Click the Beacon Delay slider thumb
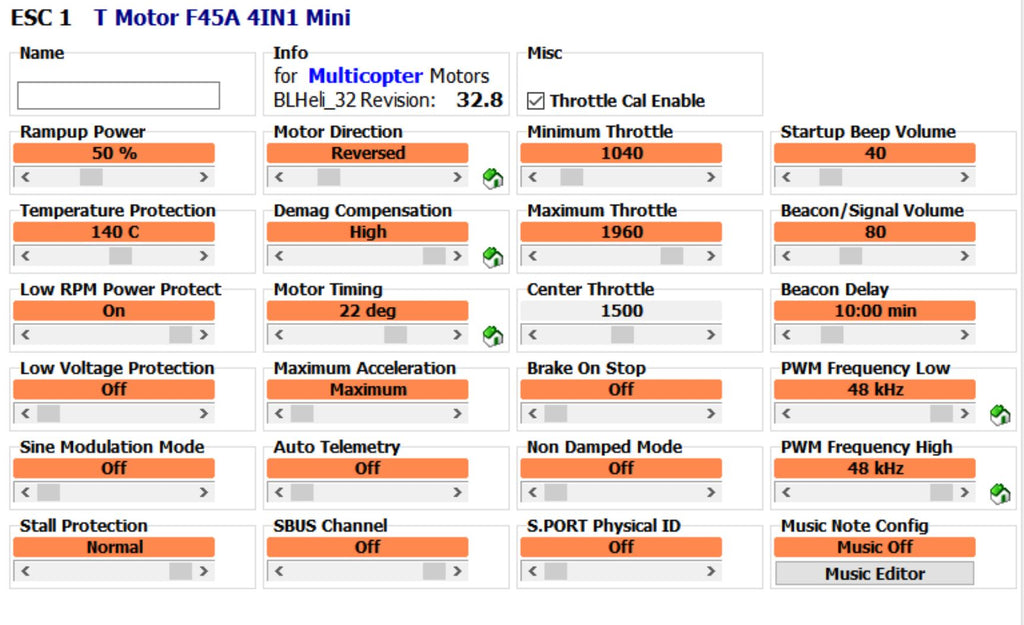This screenshot has height=625, width=1024. tap(832, 335)
